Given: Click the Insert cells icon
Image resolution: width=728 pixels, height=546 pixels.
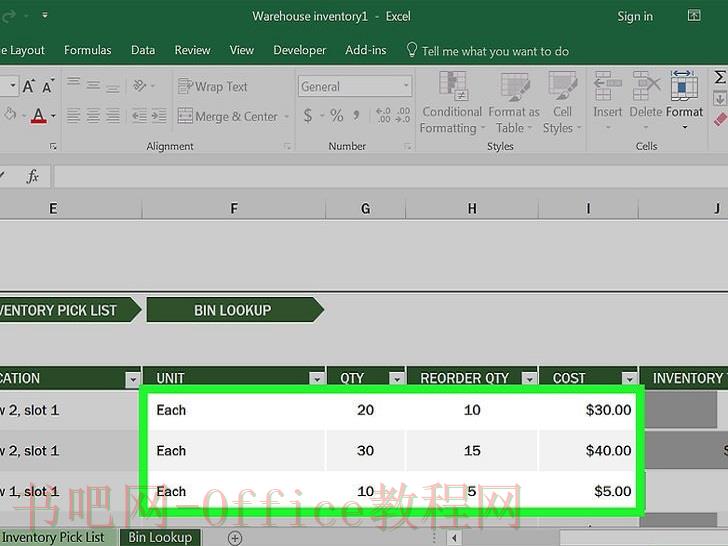Looking at the screenshot, I should click(607, 86).
